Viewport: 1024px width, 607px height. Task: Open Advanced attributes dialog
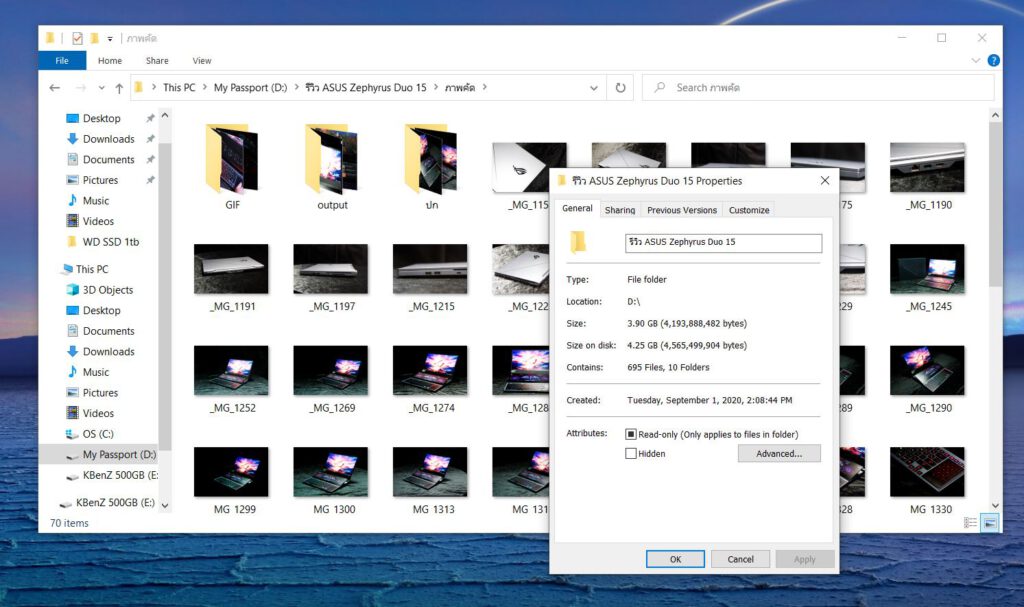point(779,453)
